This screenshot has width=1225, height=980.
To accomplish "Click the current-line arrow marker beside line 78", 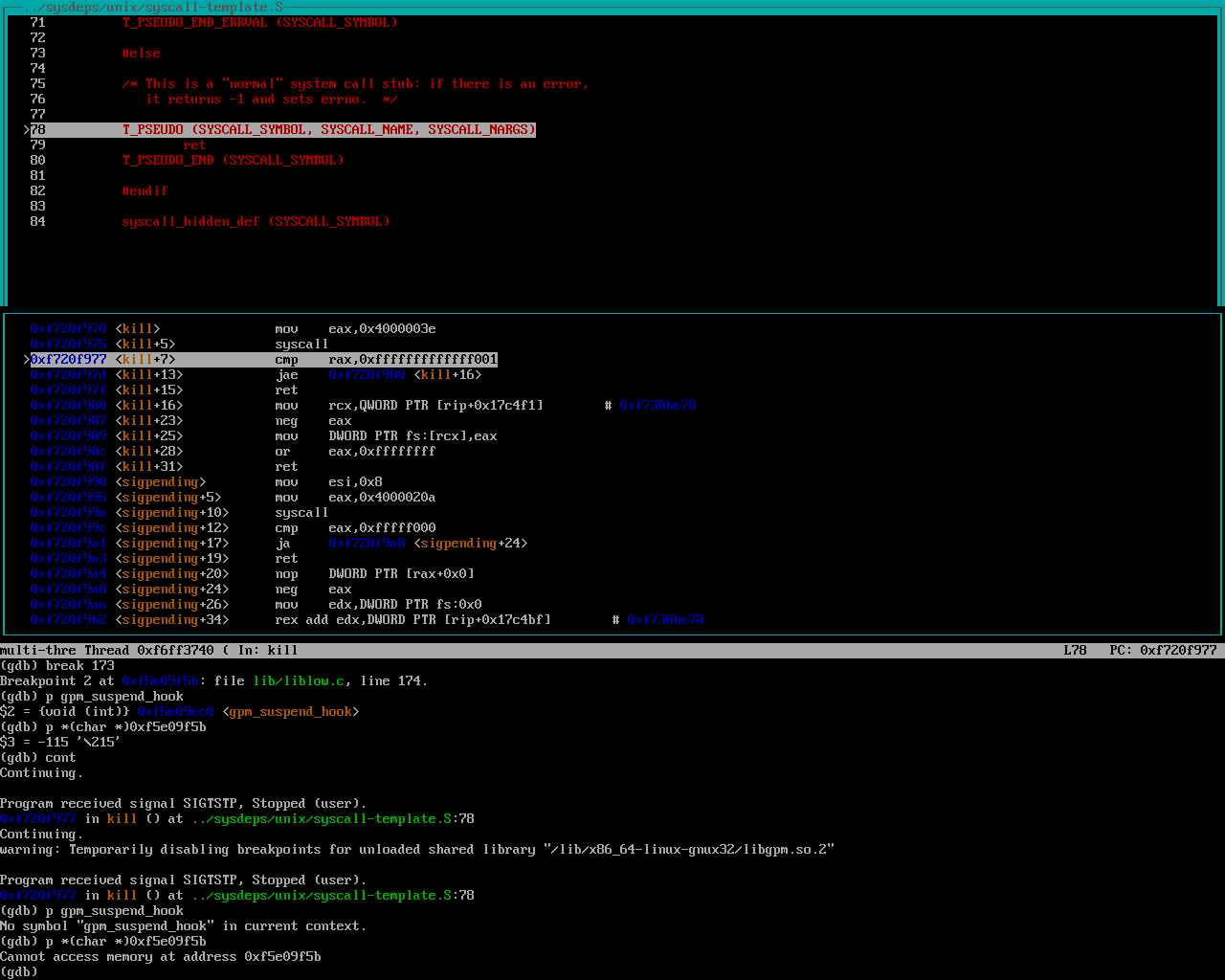I will (x=27, y=129).
